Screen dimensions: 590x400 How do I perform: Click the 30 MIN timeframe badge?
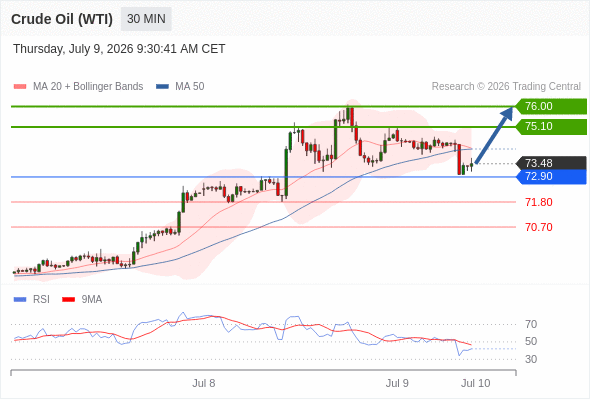tap(146, 19)
